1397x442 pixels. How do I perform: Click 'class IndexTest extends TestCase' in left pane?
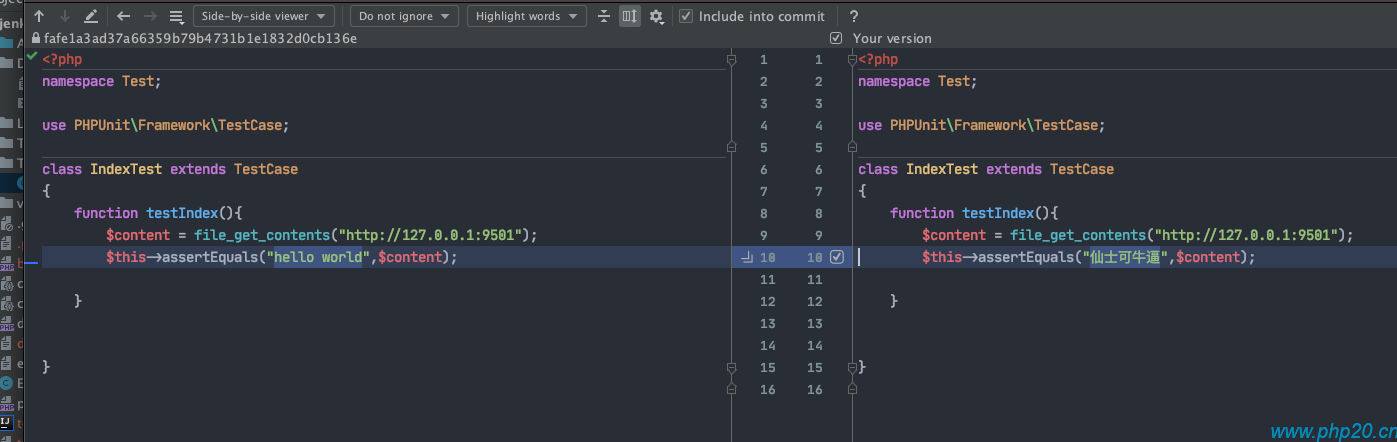coord(170,169)
